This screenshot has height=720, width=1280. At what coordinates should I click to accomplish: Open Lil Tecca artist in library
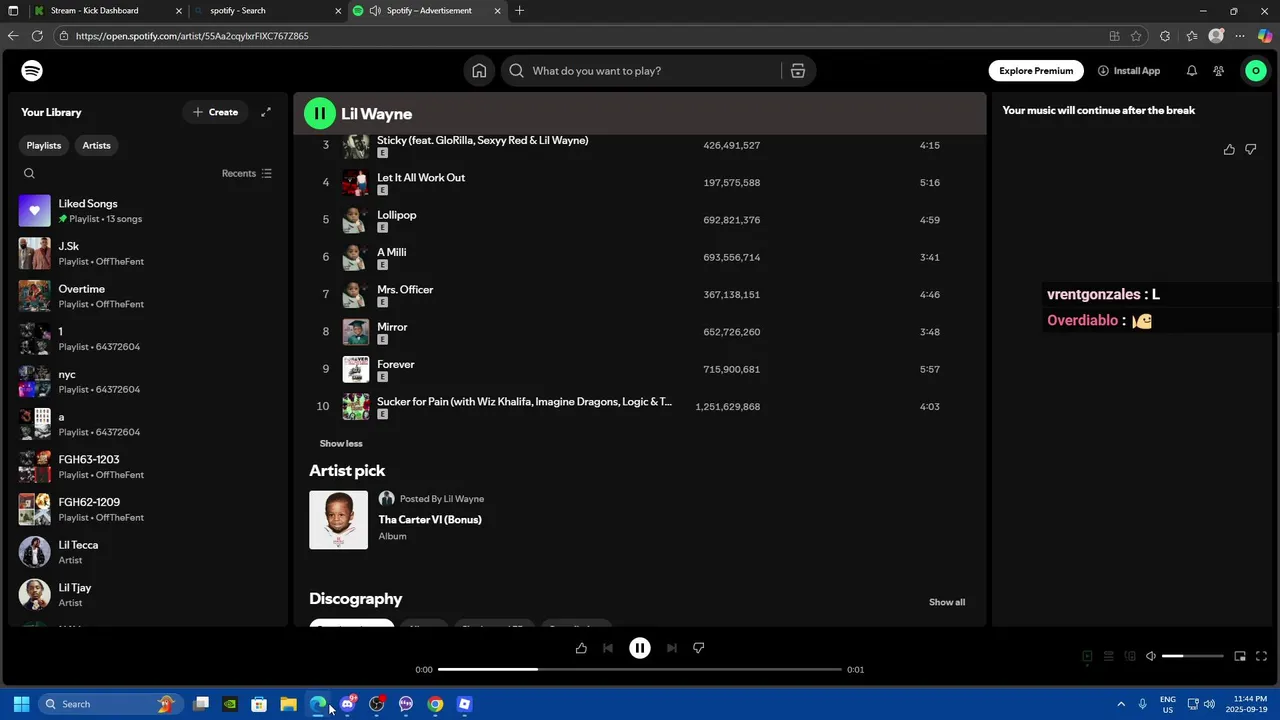click(148, 552)
